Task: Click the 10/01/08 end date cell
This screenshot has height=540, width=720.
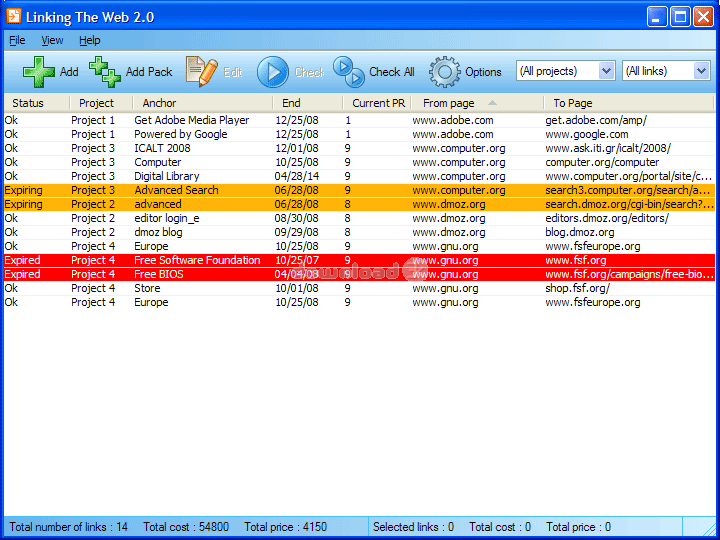Action: [297, 288]
